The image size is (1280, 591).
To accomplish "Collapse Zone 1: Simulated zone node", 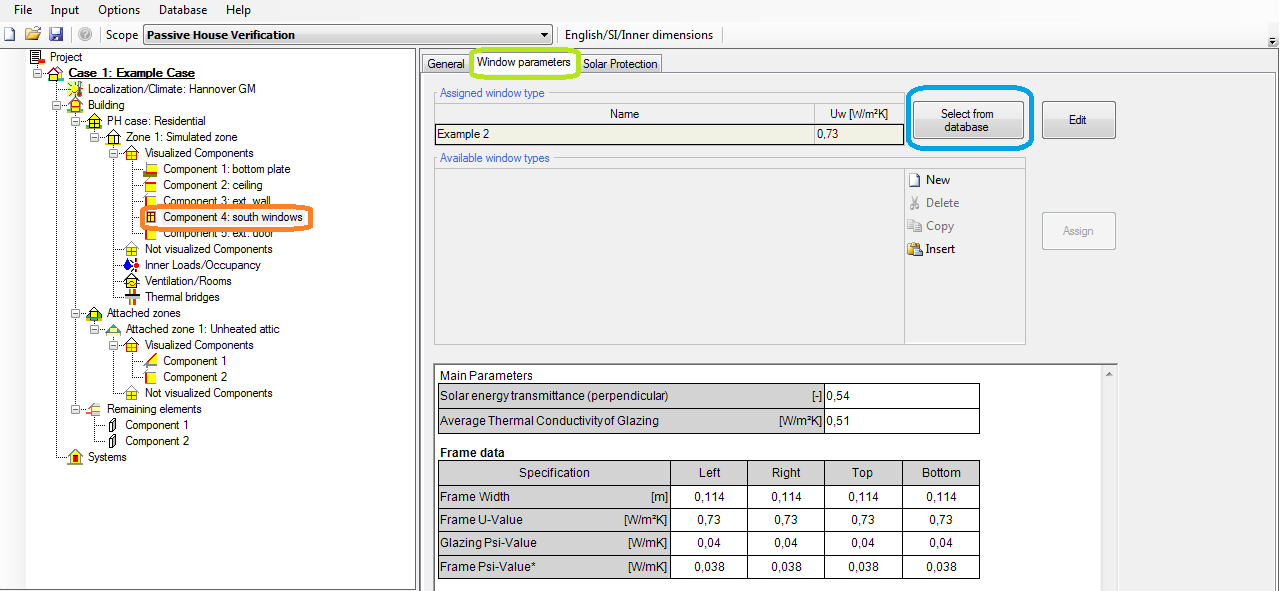I will click(94, 137).
